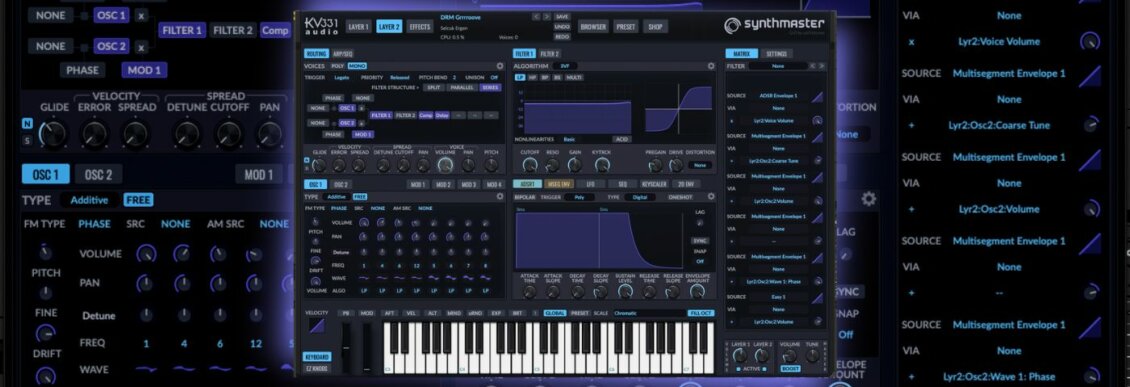Viewport: 1130px width, 387px height.
Task: Click the envelope Release Time knob
Action: (x=649, y=292)
